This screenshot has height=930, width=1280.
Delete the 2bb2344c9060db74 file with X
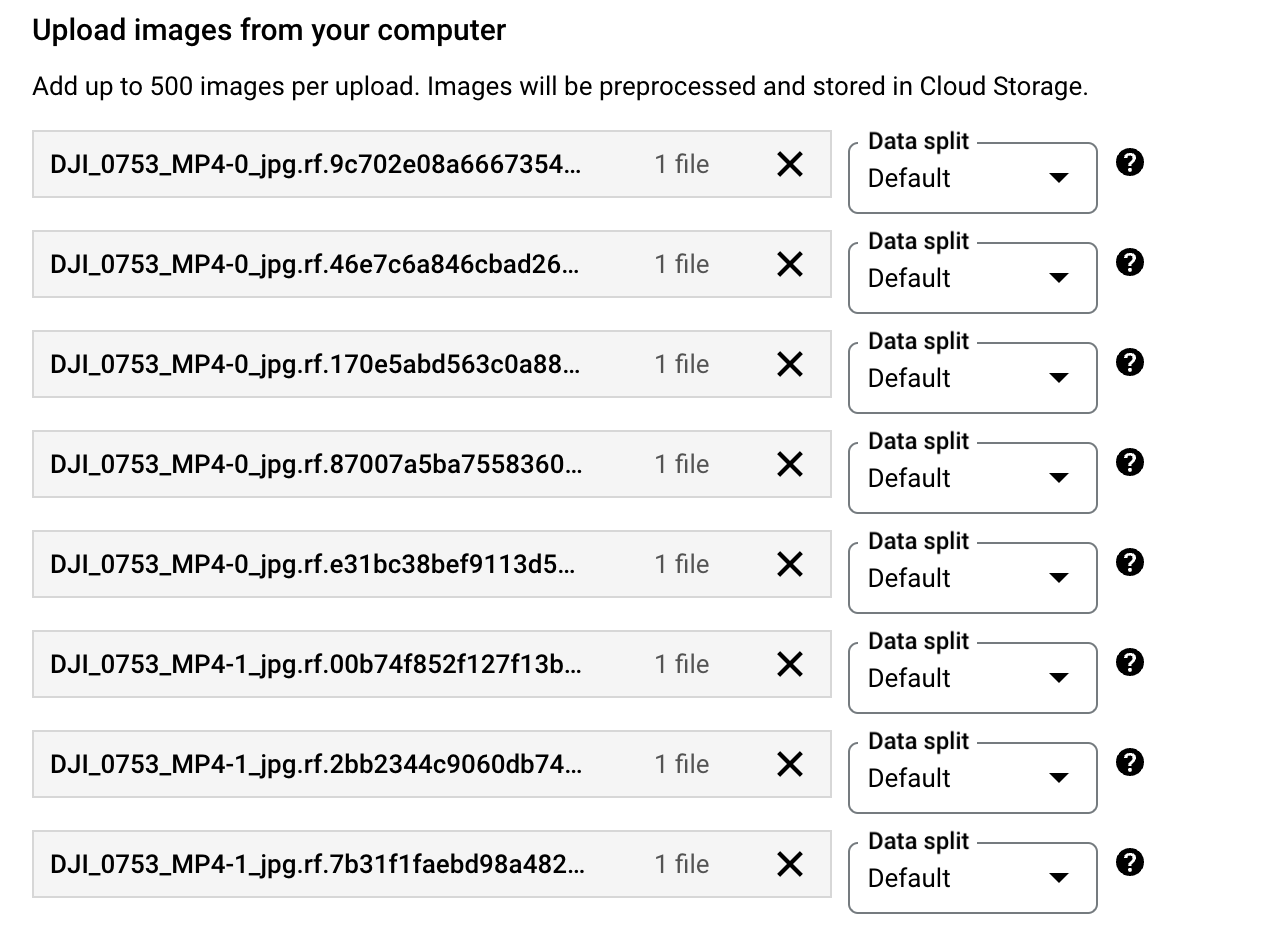pyautogui.click(x=790, y=764)
